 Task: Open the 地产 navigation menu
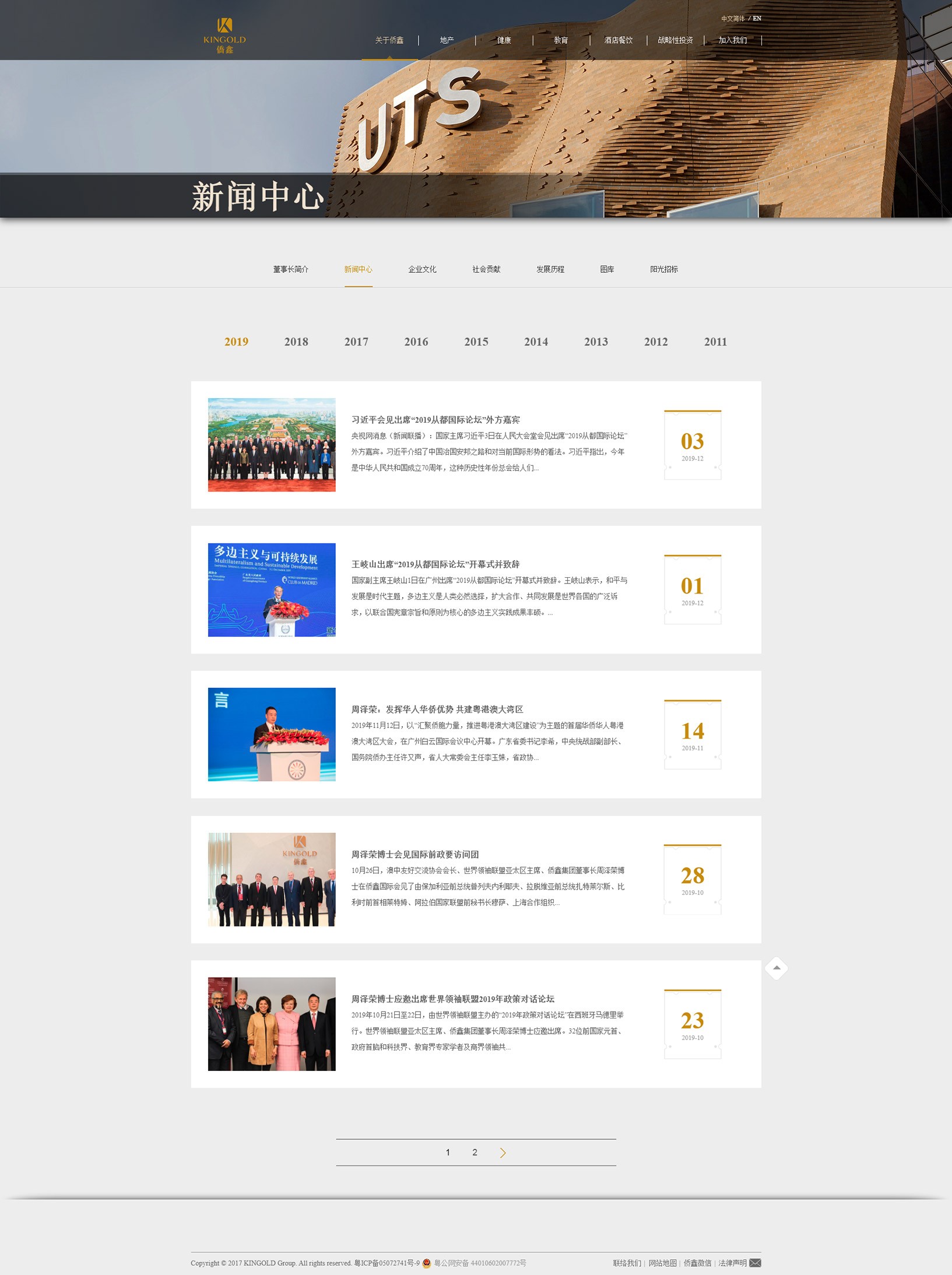point(447,40)
